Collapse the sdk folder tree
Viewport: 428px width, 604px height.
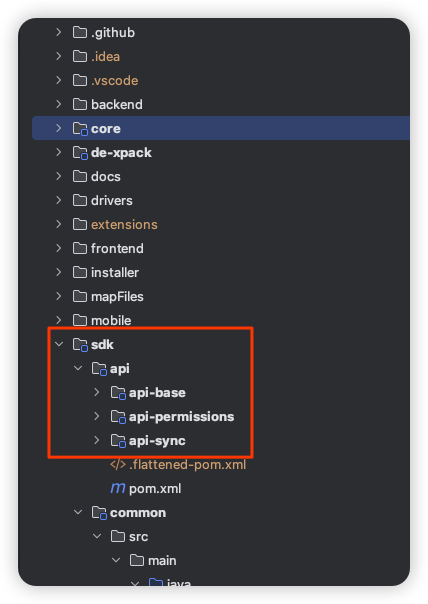[59, 344]
